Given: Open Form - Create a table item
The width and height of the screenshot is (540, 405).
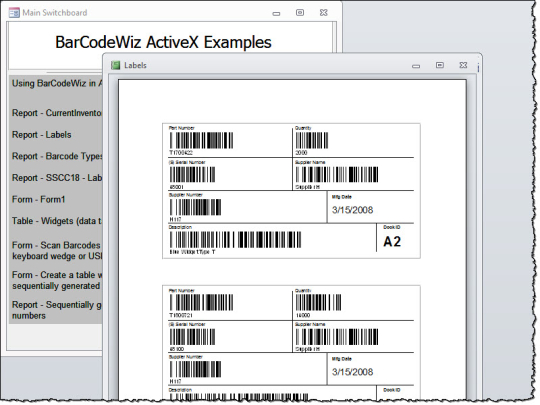Looking at the screenshot, I should tap(57, 280).
